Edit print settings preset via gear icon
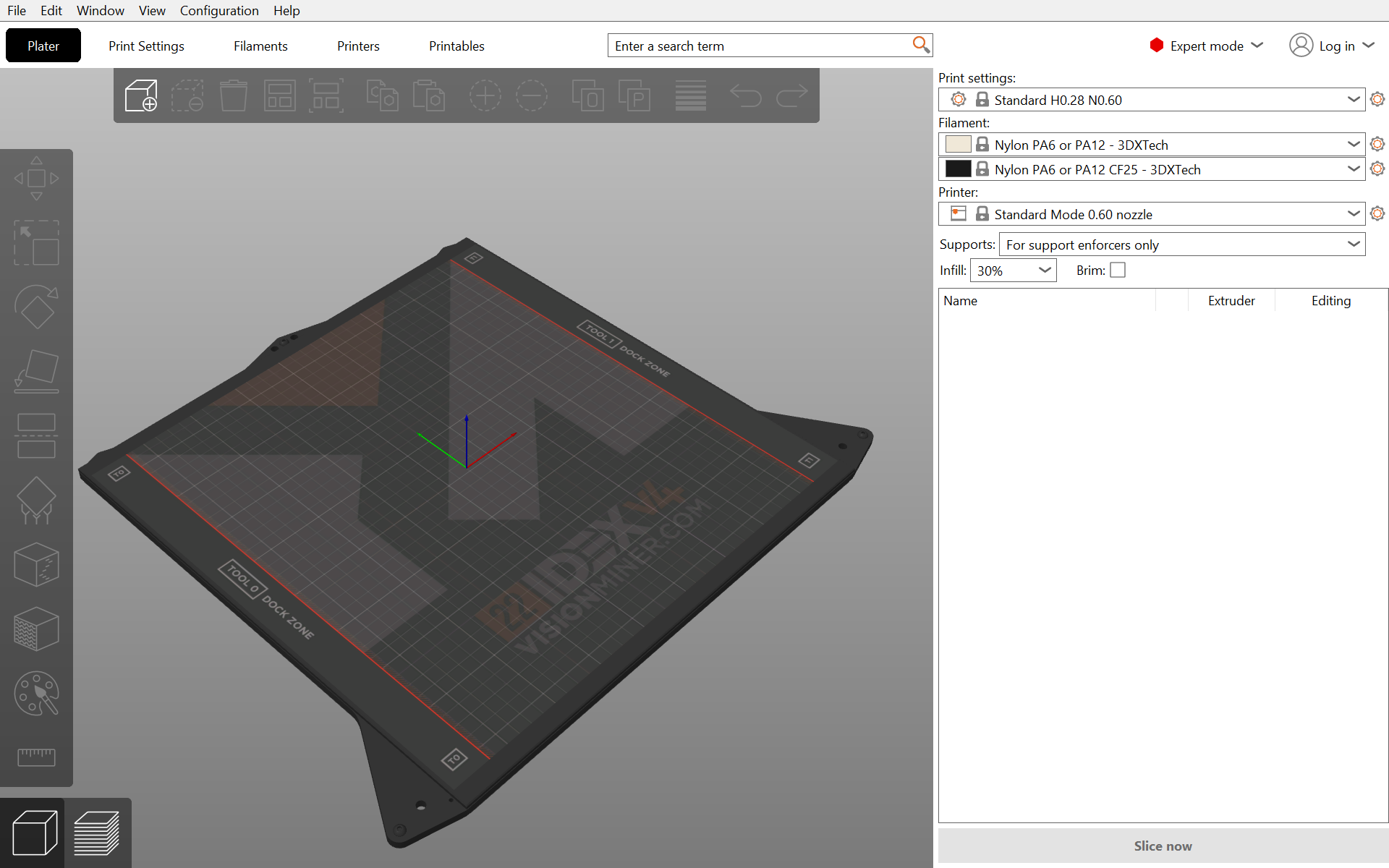 (x=1377, y=99)
